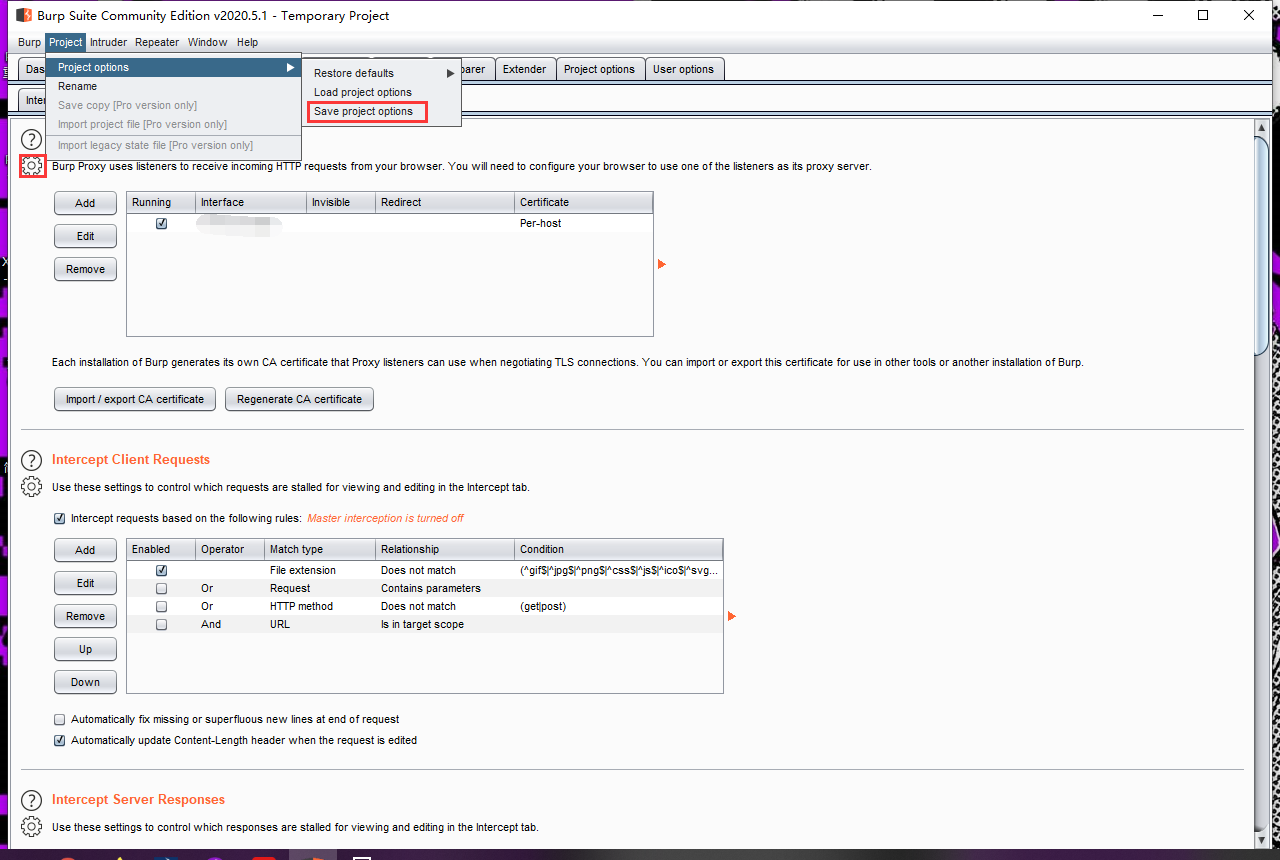Select the '(get|post)' condition cell
This screenshot has width=1280, height=860.
point(619,606)
